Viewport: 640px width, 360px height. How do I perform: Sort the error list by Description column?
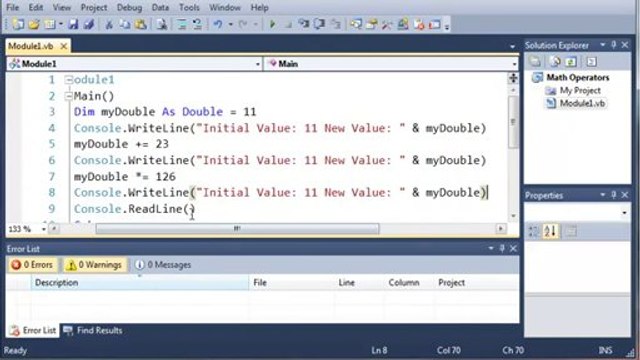click(140, 282)
